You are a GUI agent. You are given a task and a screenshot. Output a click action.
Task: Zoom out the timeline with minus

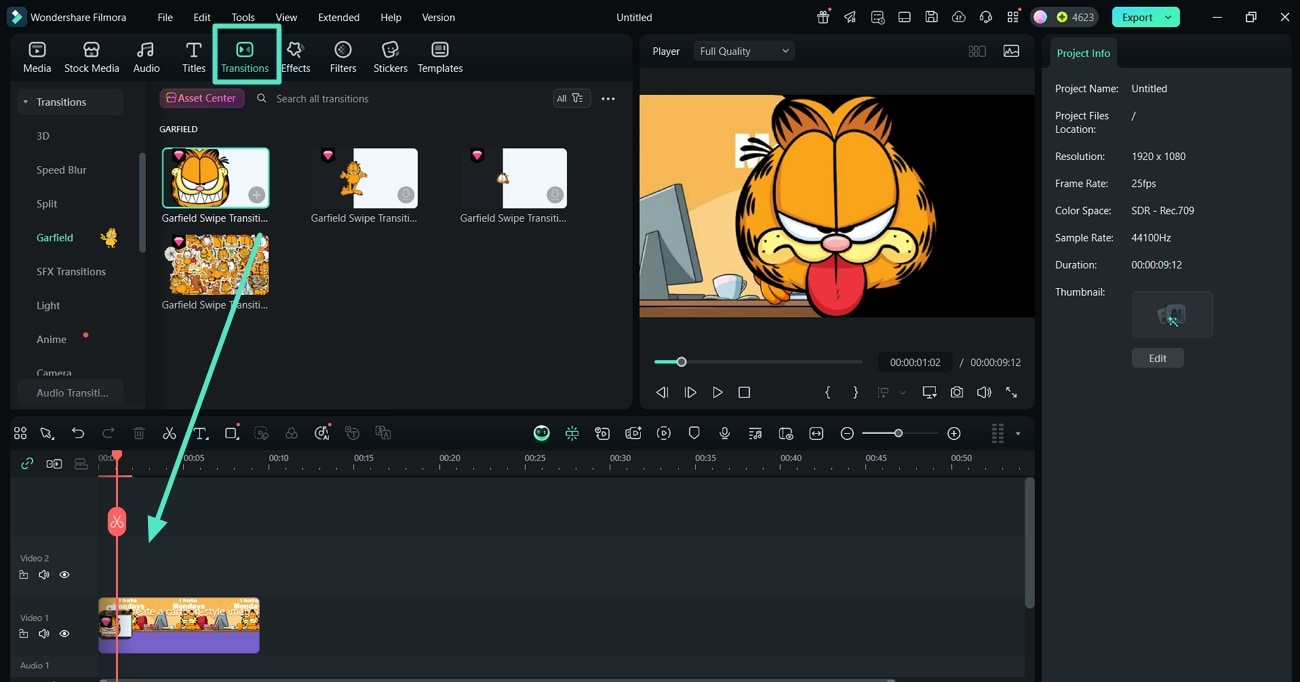(x=847, y=433)
